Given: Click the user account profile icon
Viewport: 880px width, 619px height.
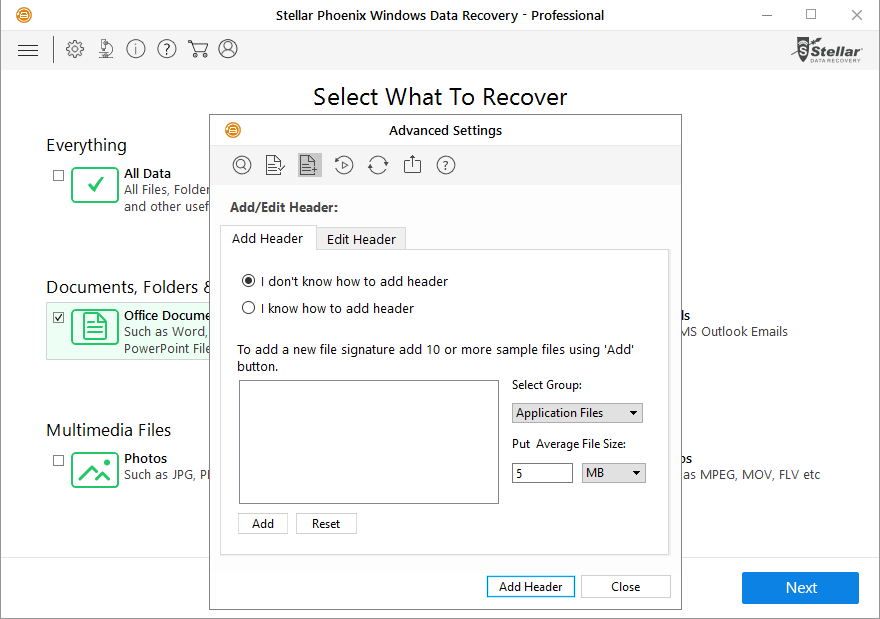Looking at the screenshot, I should 228,49.
